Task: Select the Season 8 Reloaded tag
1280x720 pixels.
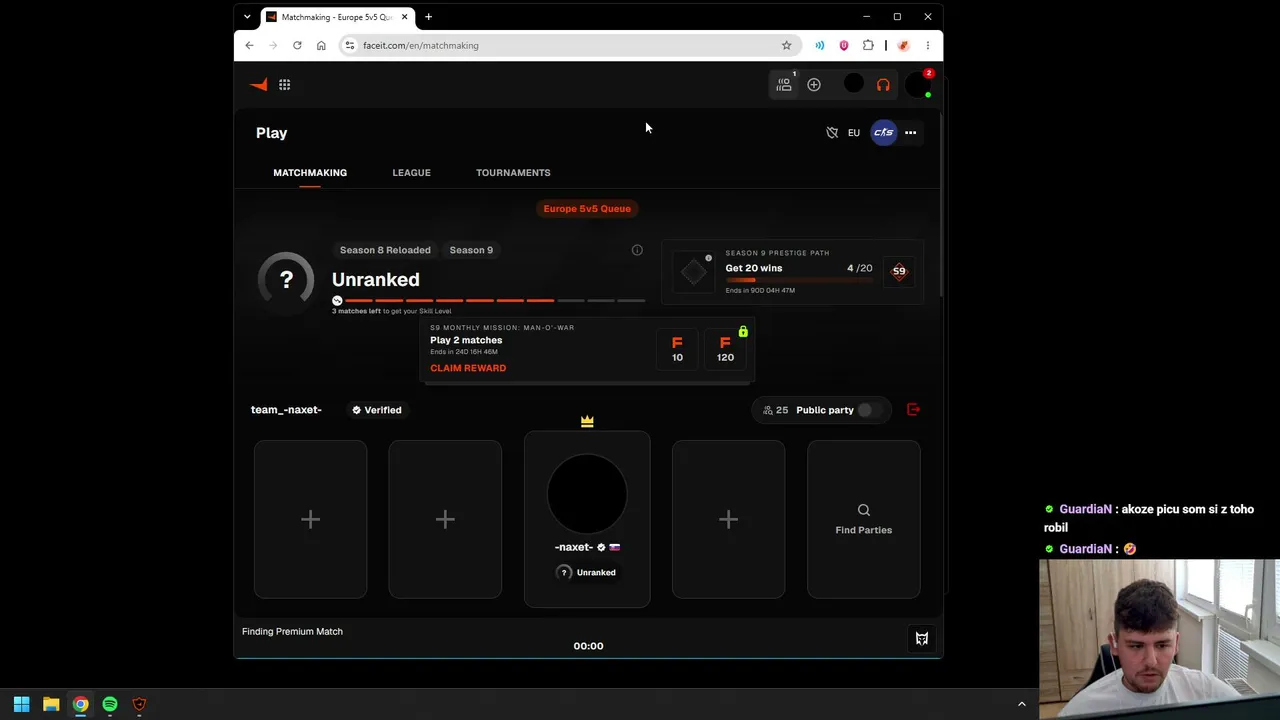Action: click(385, 250)
